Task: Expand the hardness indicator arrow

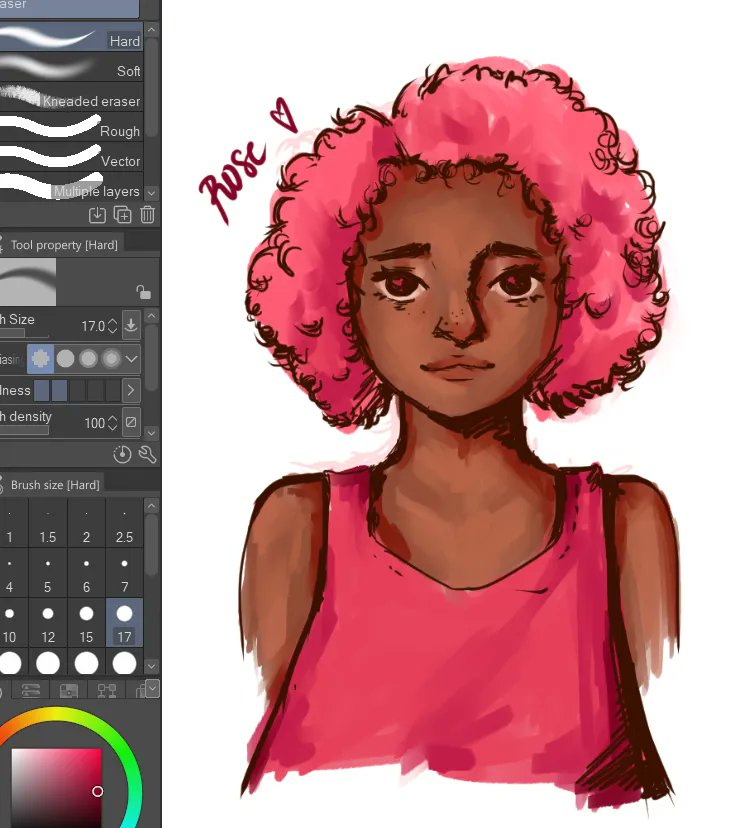Action: [131, 390]
